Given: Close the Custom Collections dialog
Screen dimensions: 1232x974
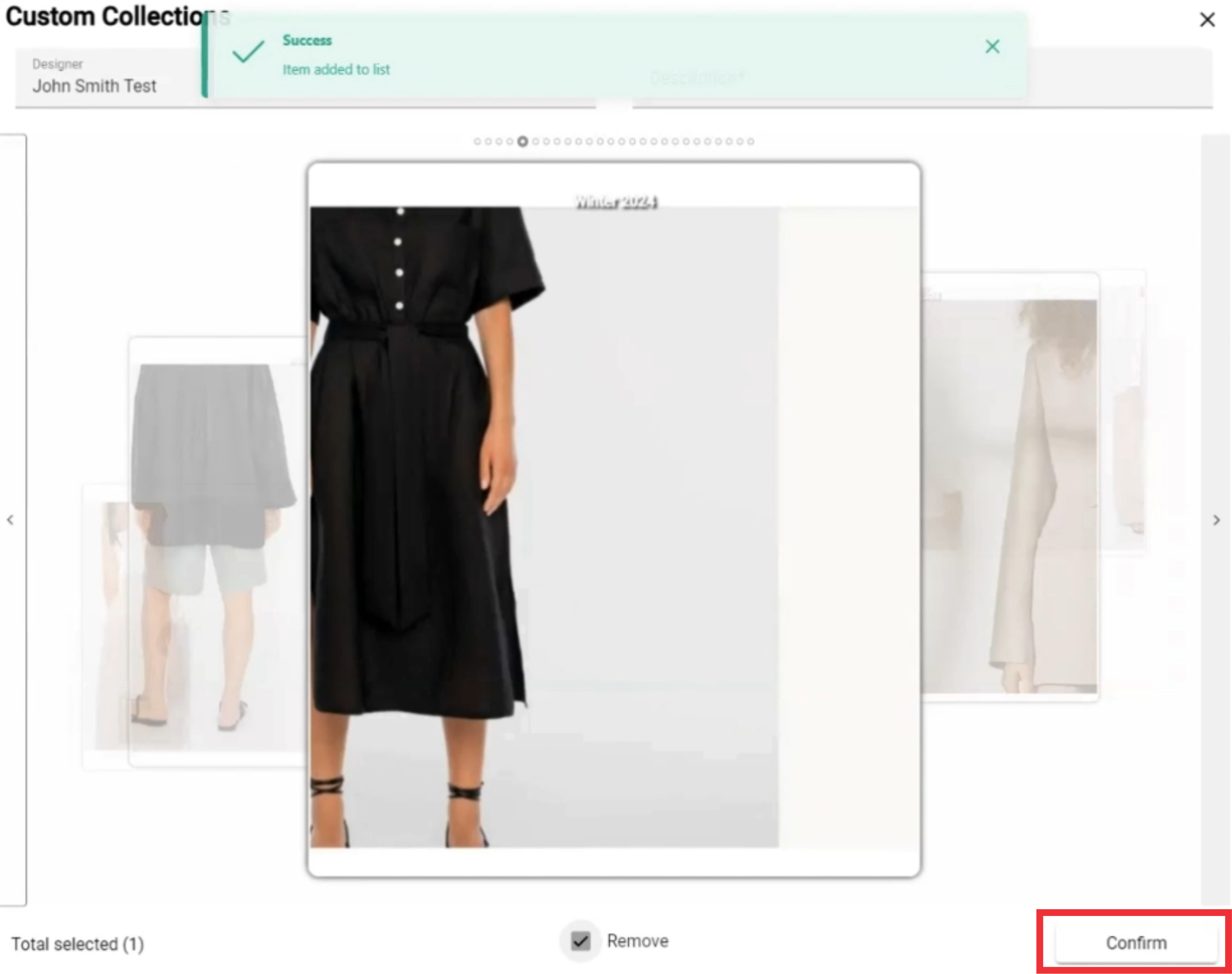Looking at the screenshot, I should pyautogui.click(x=1207, y=20).
